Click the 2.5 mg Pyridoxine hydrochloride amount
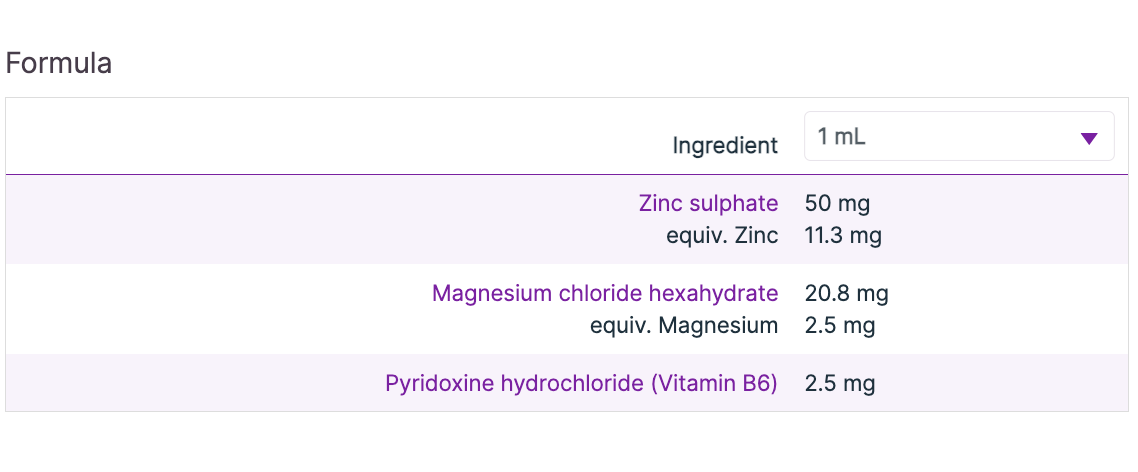Image resolution: width=1138 pixels, height=472 pixels. pos(840,384)
